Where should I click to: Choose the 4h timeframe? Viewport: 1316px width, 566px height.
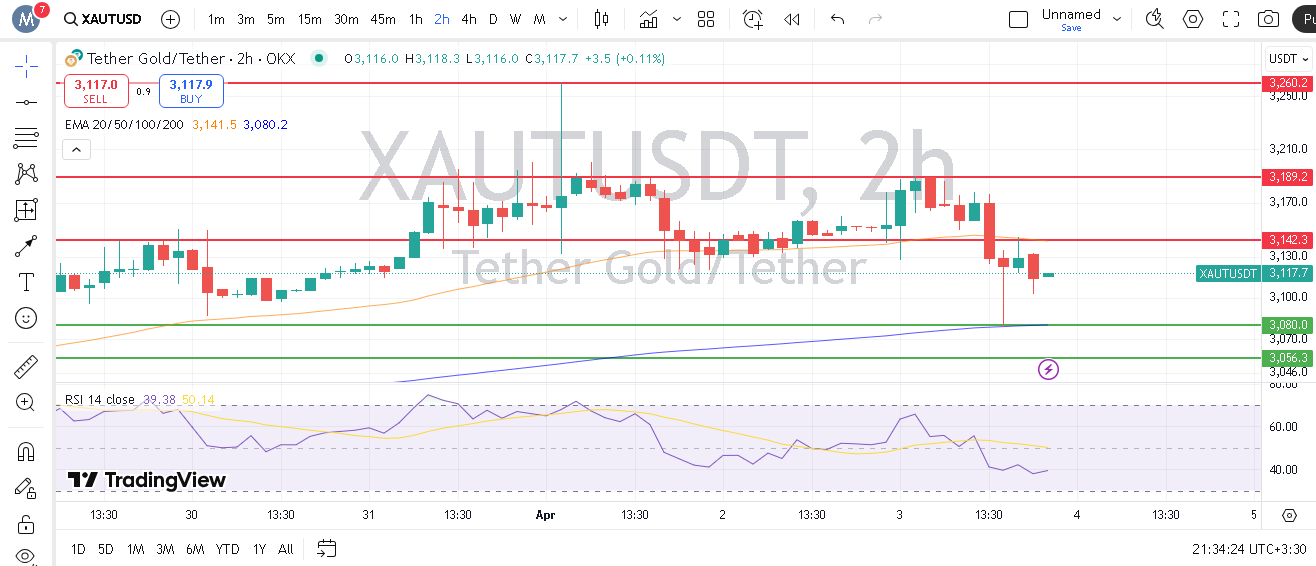(x=469, y=19)
